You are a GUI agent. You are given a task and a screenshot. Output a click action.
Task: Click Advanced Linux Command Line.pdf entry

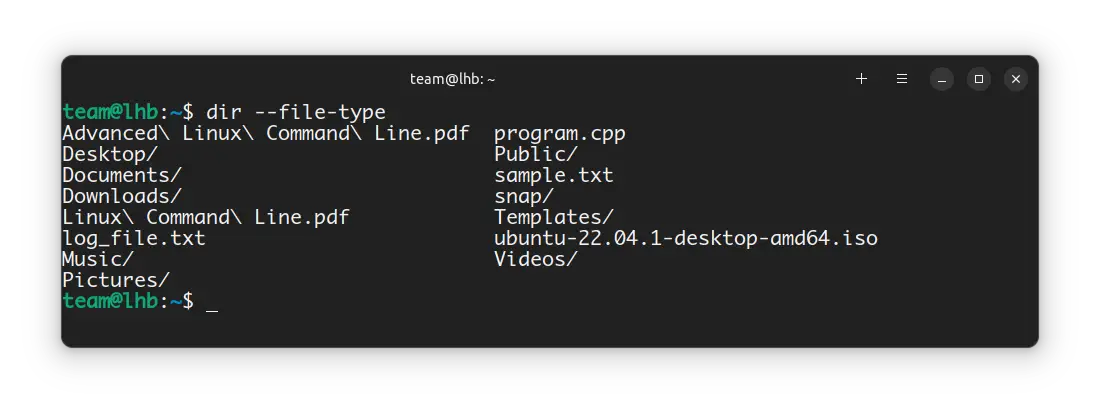(x=266, y=133)
